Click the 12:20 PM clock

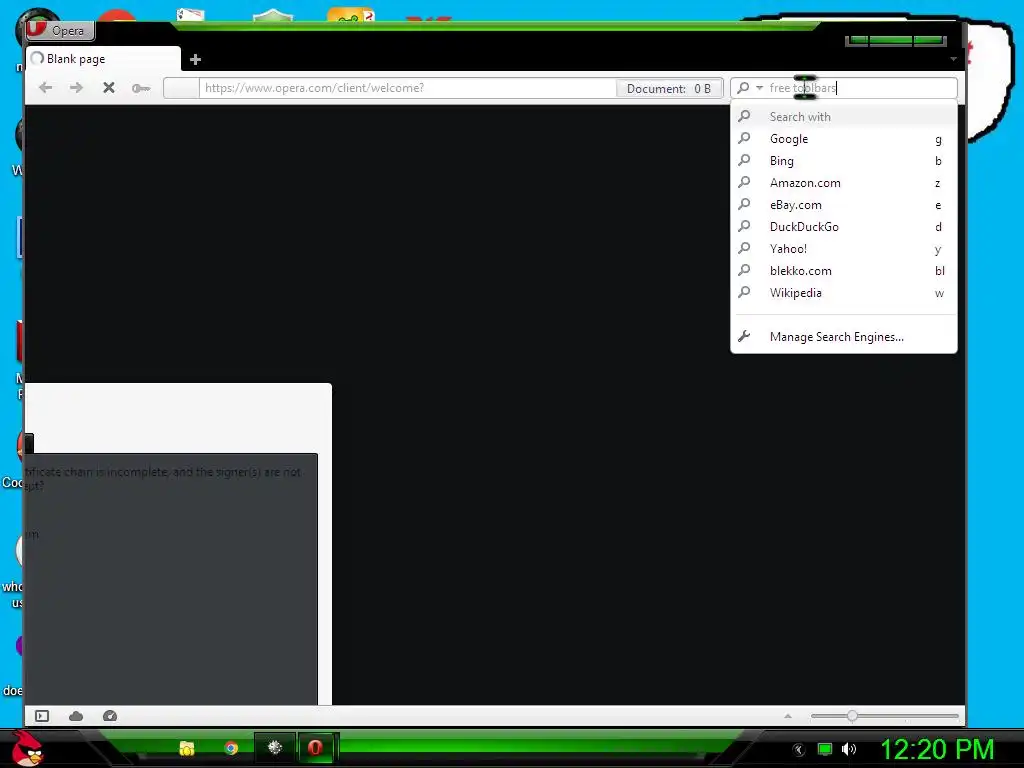point(937,749)
